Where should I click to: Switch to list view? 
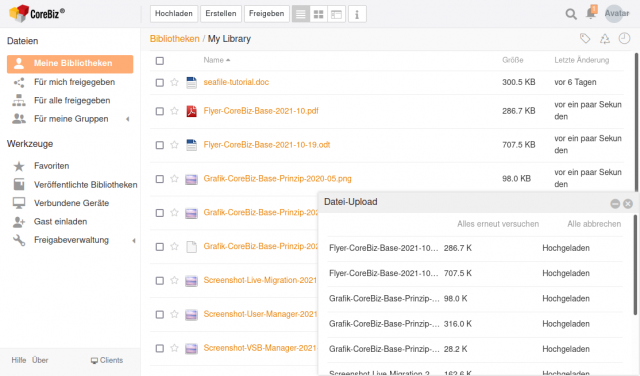pyautogui.click(x=300, y=14)
